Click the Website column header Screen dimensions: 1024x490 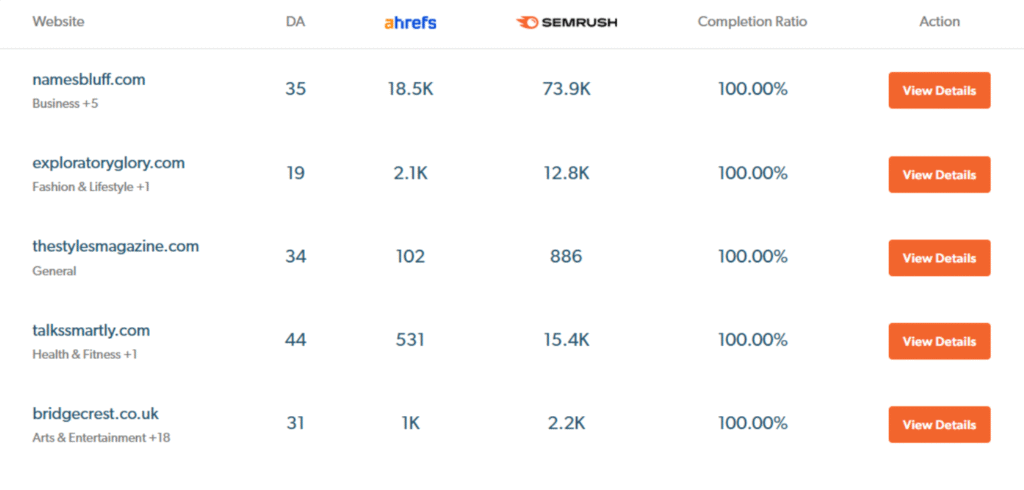58,22
